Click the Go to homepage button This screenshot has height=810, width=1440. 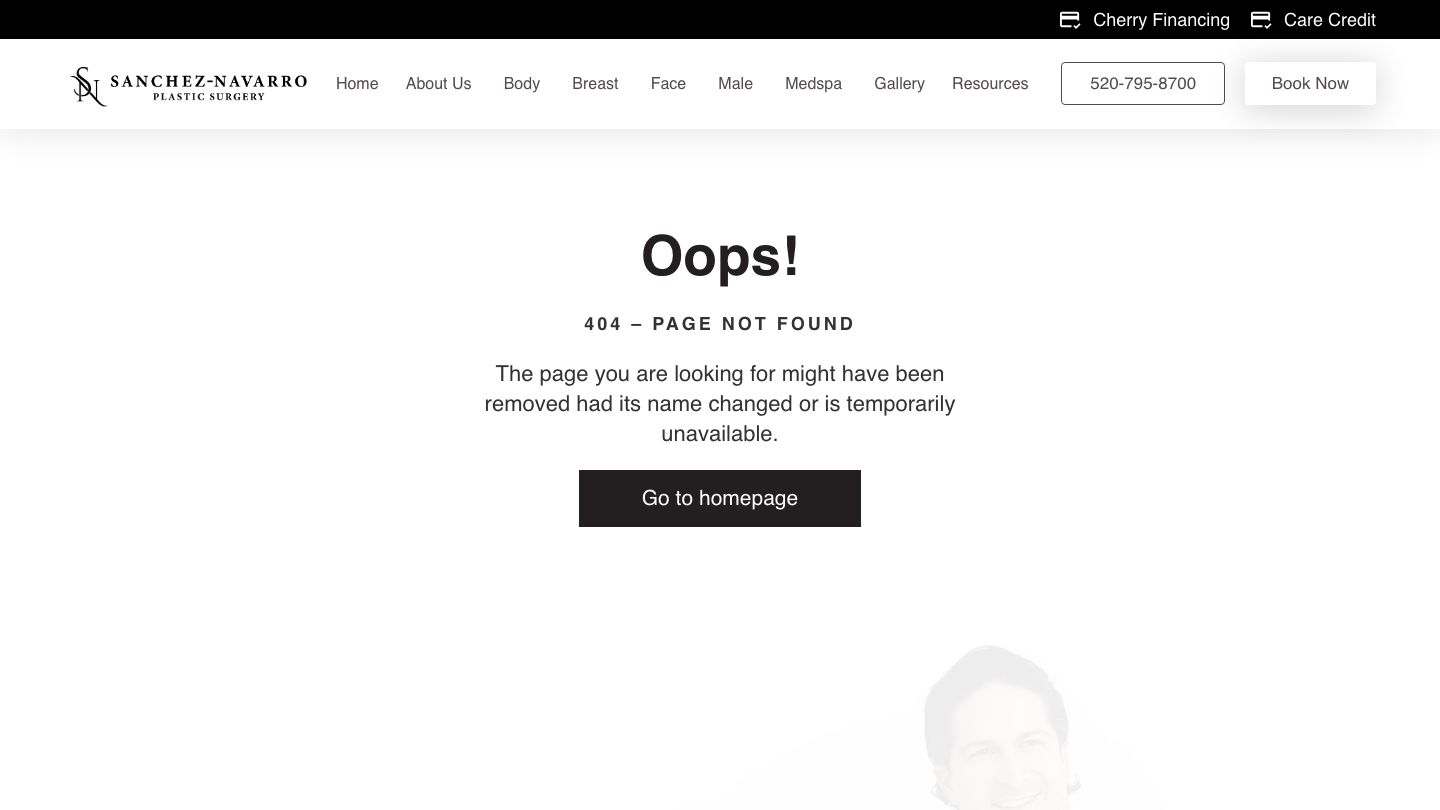pos(720,498)
